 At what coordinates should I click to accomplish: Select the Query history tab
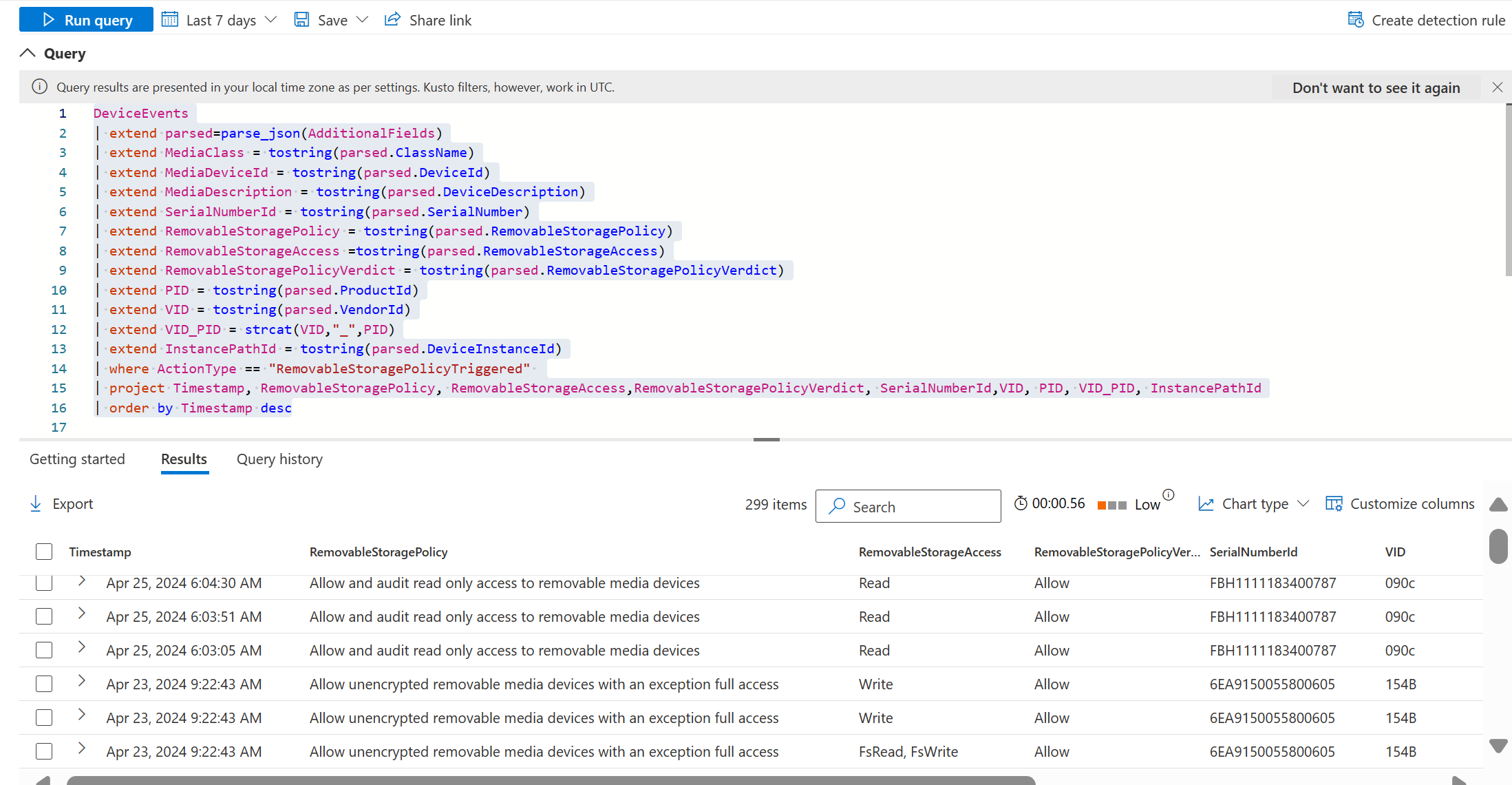[x=280, y=459]
